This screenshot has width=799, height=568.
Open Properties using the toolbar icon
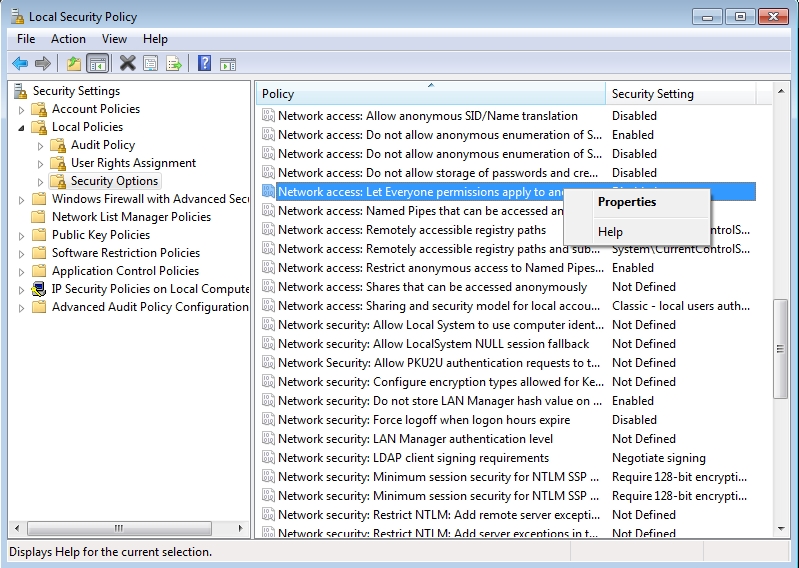point(151,64)
